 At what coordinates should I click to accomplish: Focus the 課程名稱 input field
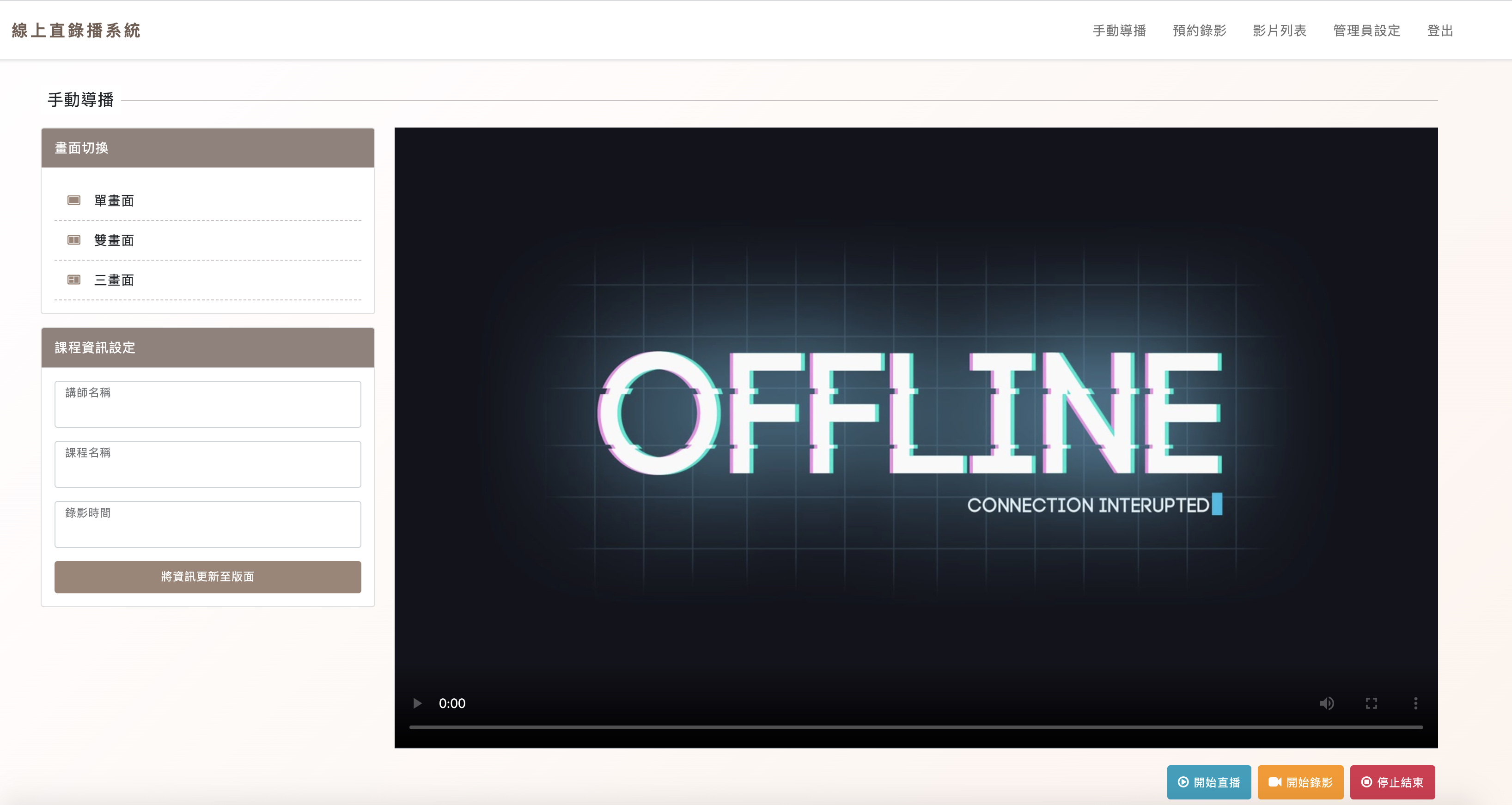(208, 464)
